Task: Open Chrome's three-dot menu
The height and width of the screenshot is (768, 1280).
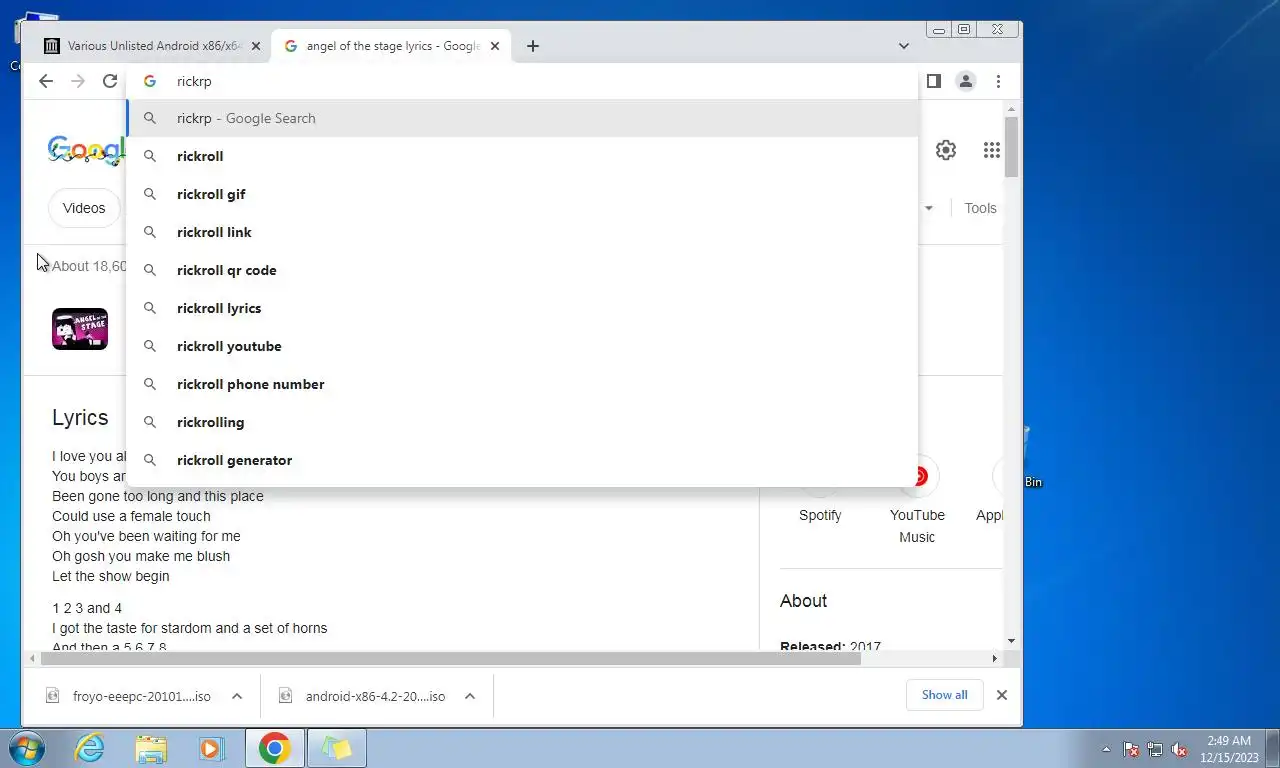Action: 998,81
